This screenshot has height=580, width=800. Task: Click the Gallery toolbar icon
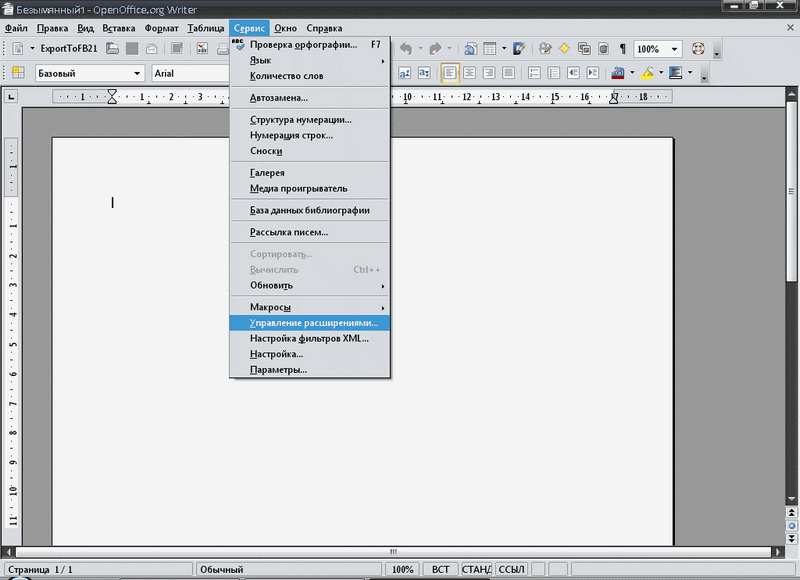tap(584, 48)
